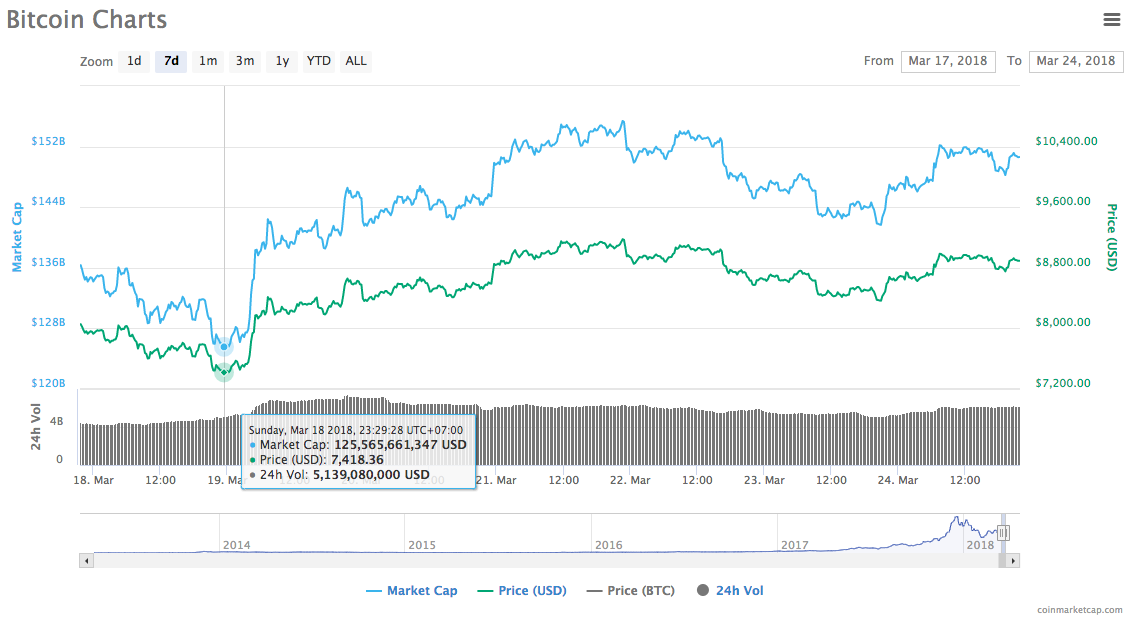Open the chart export hamburger menu

pyautogui.click(x=1111, y=18)
